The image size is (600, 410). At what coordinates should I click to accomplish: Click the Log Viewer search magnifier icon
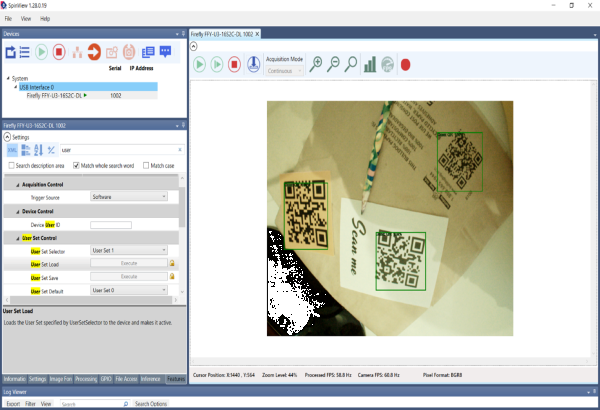pyautogui.click(x=126, y=404)
